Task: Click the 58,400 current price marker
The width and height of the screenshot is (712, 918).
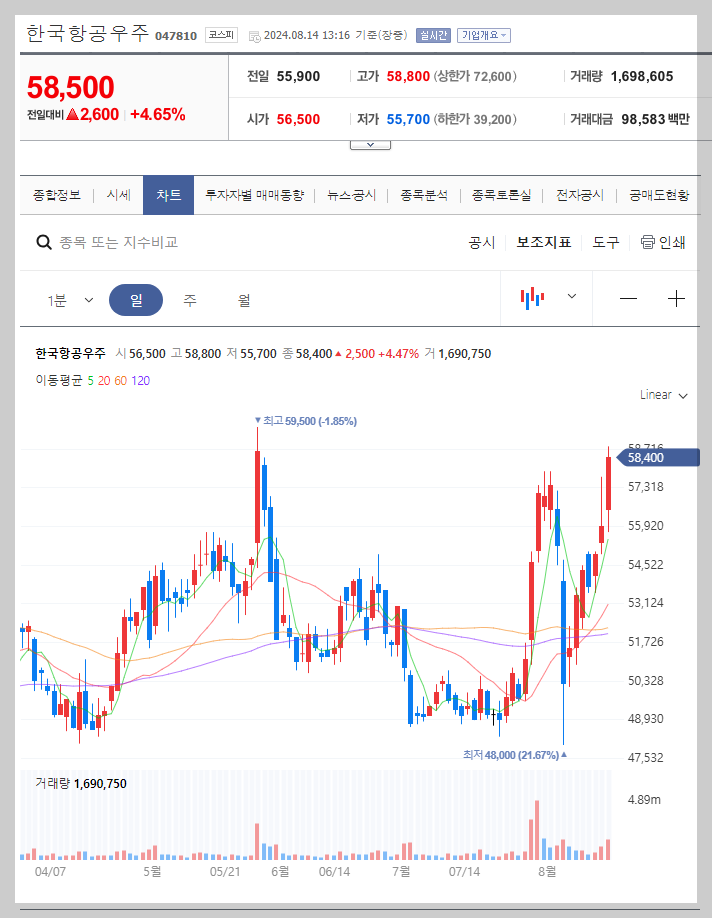Action: click(659, 458)
